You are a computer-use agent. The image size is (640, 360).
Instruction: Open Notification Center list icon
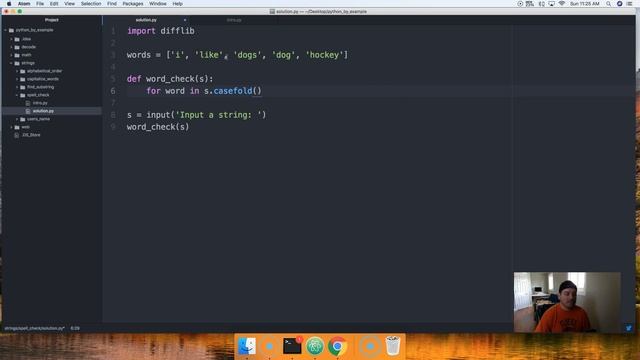click(x=629, y=4)
